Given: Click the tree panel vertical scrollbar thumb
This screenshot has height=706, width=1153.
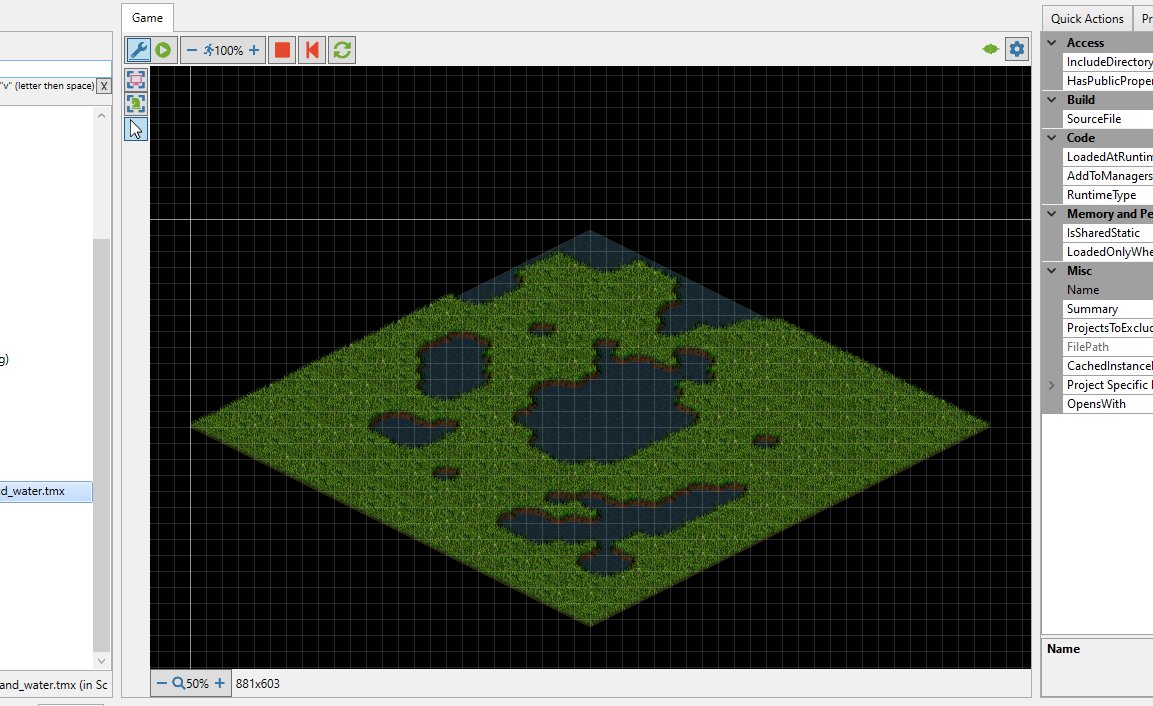Looking at the screenshot, I should (x=101, y=444).
